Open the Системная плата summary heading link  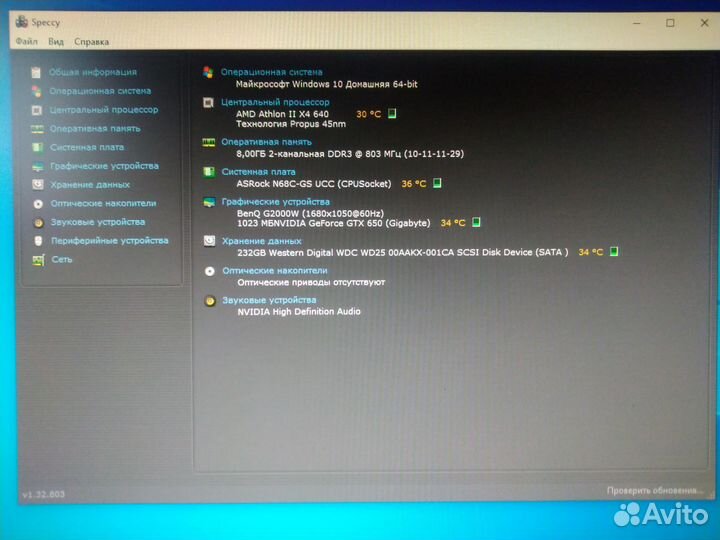pos(259,172)
